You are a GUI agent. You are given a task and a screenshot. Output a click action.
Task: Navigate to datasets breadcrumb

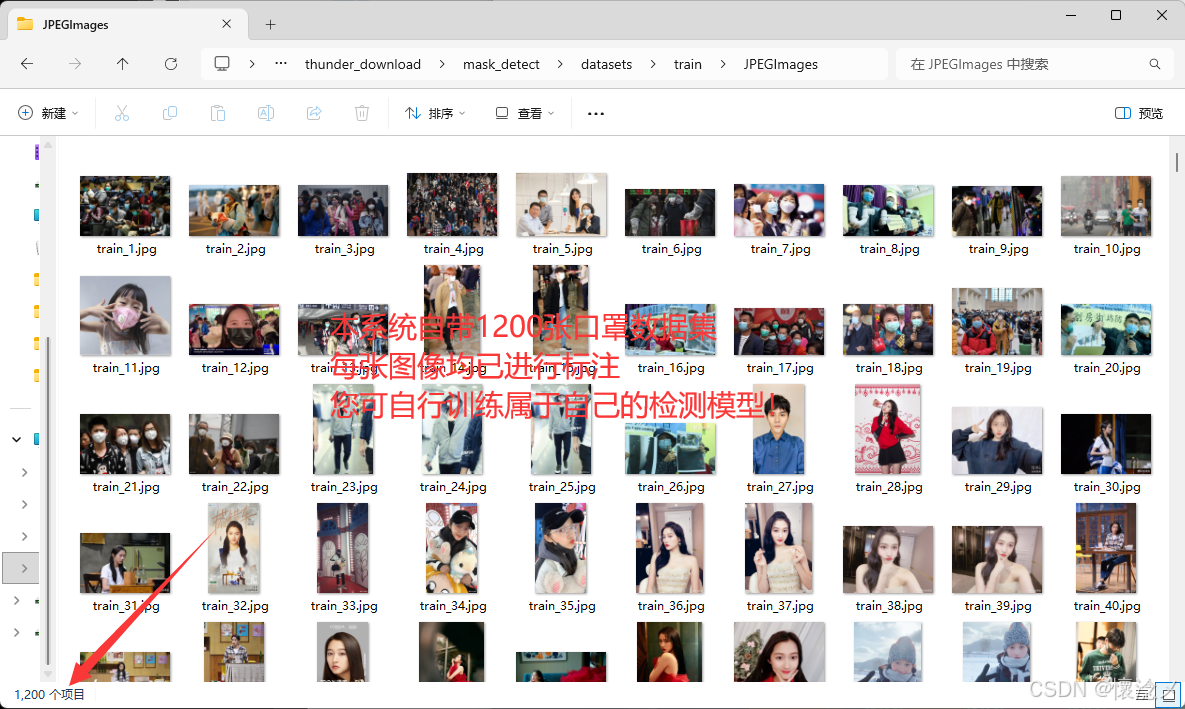(606, 64)
